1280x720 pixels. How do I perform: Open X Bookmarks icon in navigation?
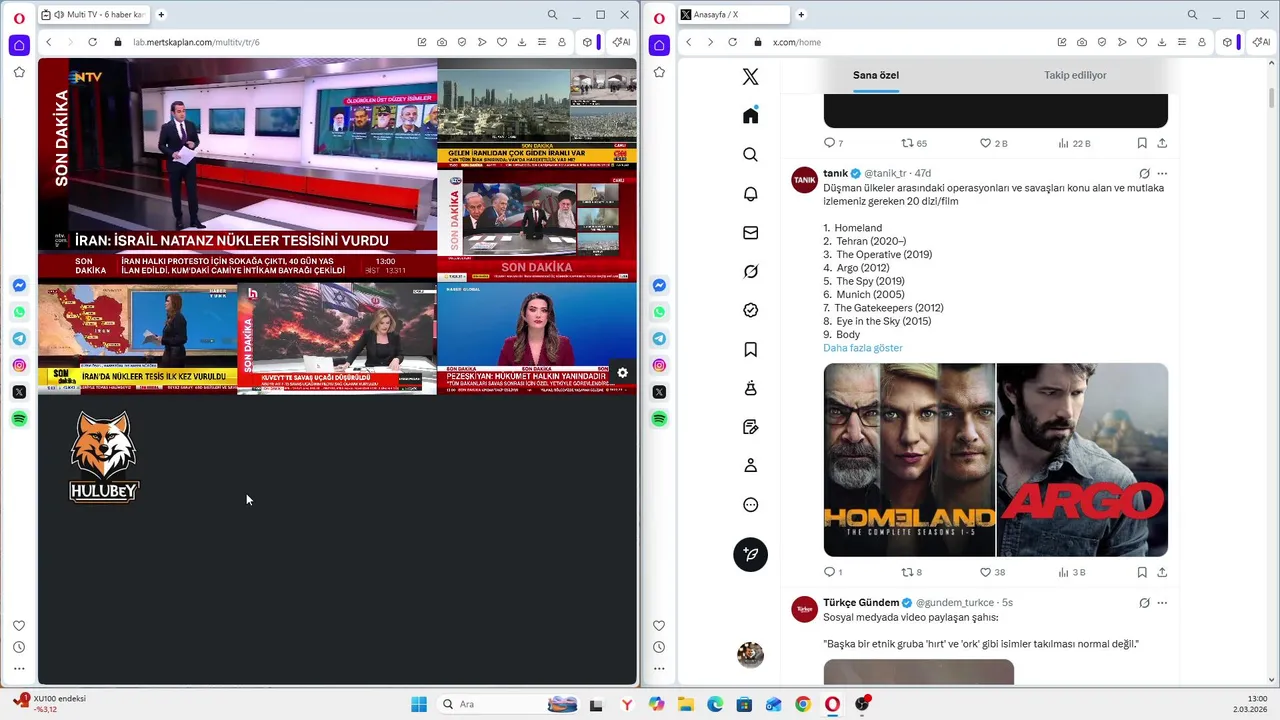pos(751,350)
